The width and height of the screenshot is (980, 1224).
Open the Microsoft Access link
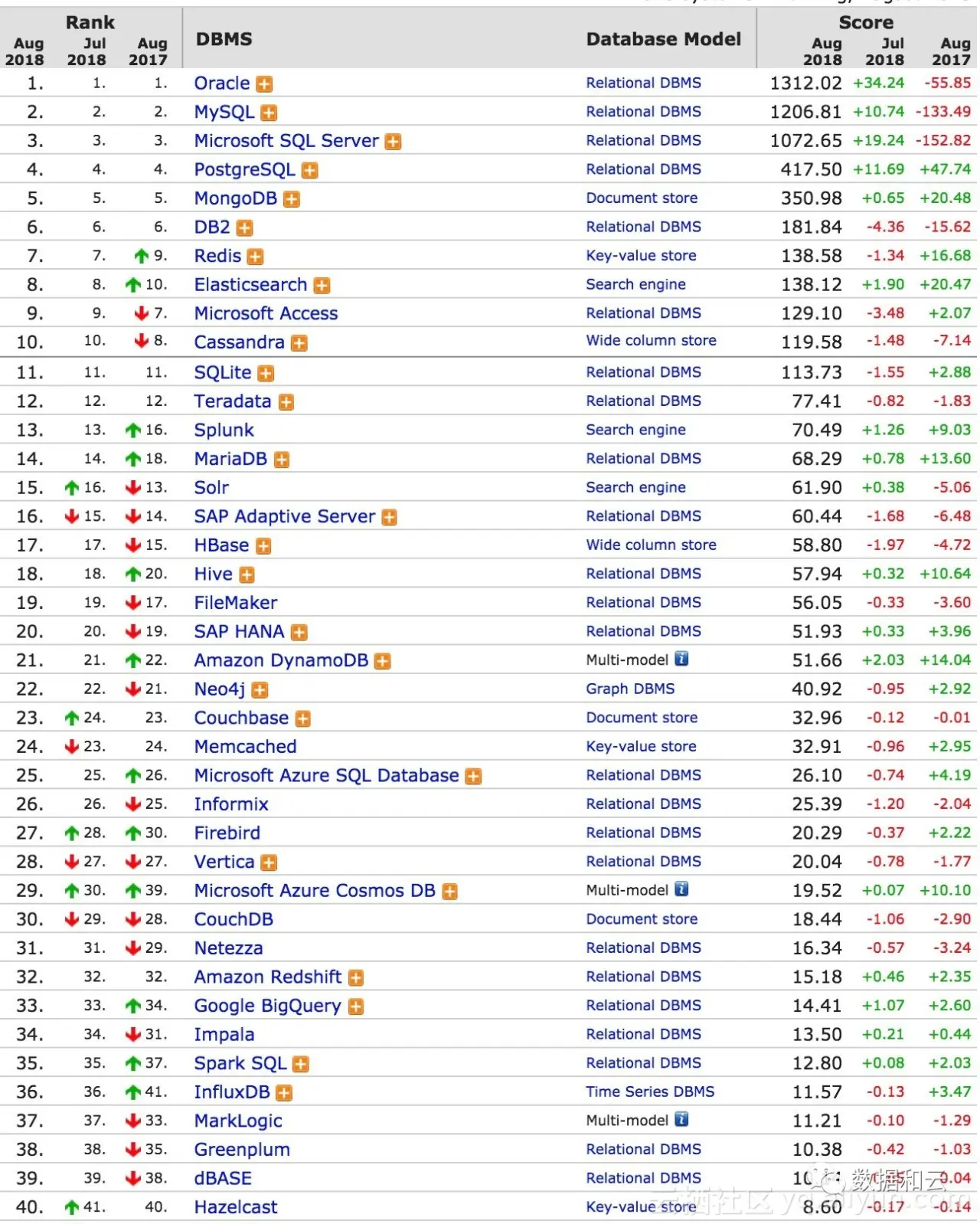click(x=266, y=314)
